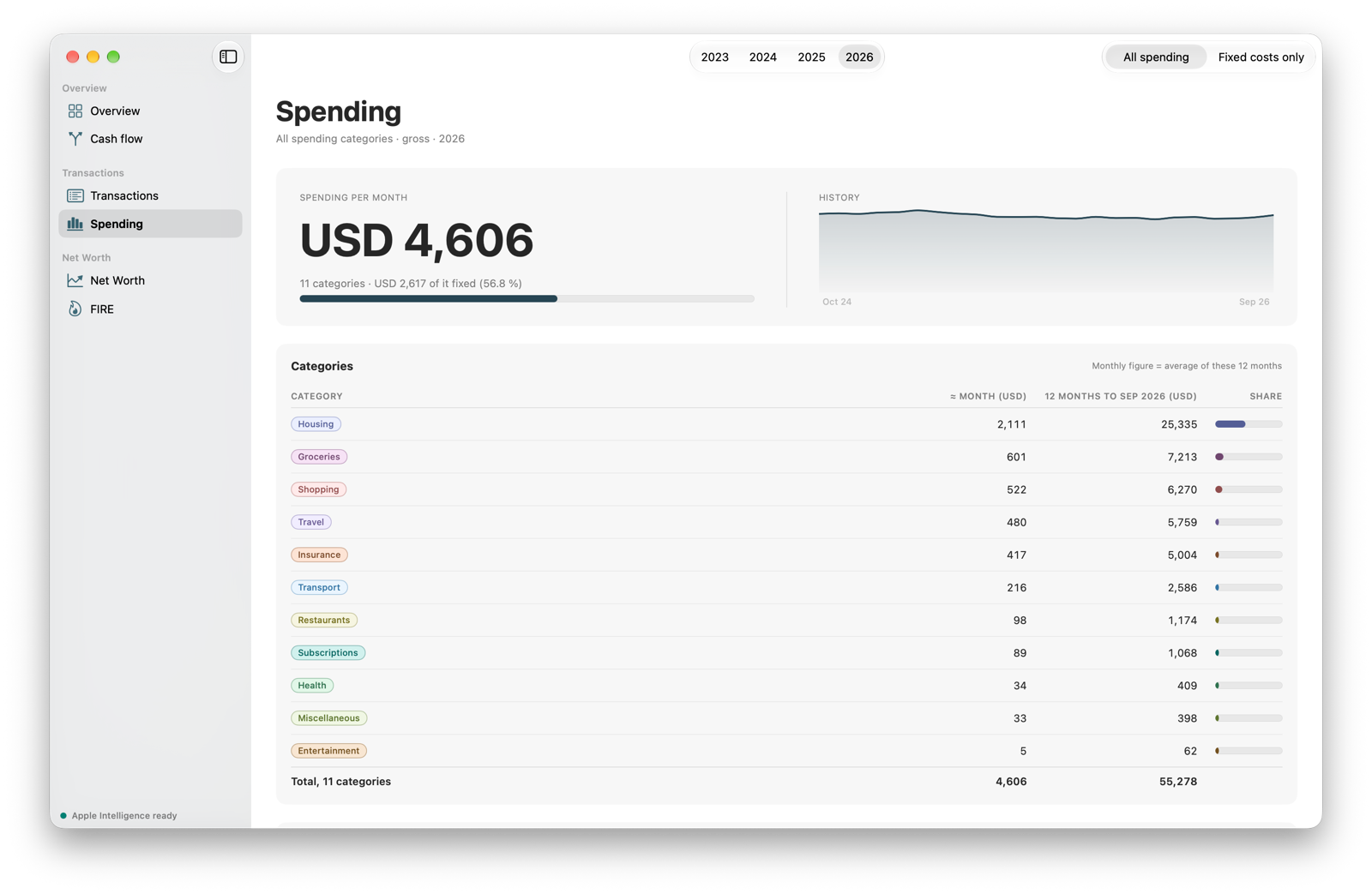1372x894 pixels.
Task: Click the Entertainment category tag
Action: 328,751
